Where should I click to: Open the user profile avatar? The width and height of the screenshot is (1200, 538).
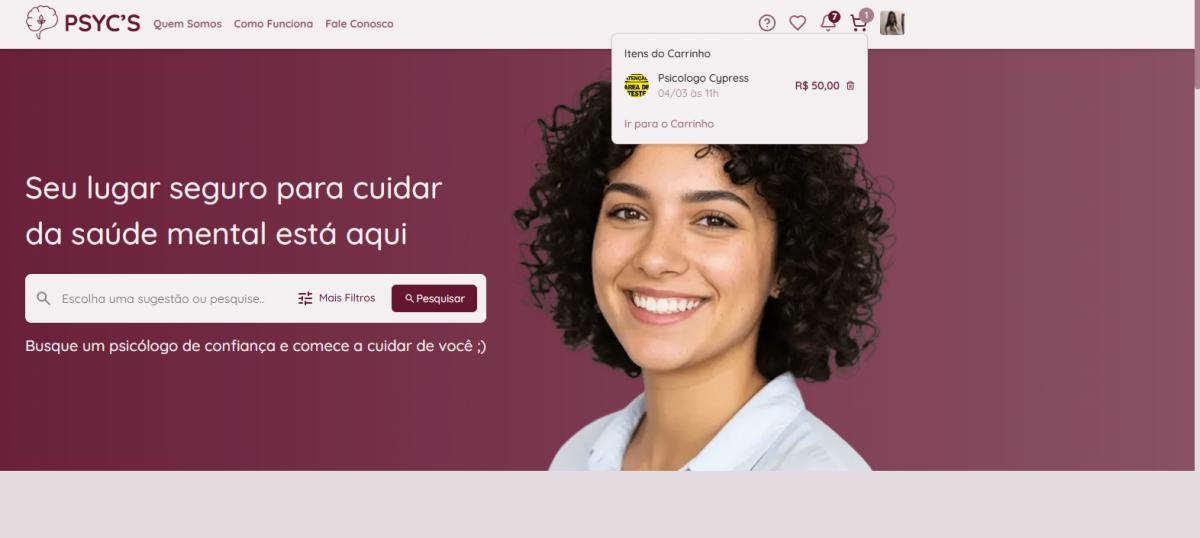coord(892,23)
